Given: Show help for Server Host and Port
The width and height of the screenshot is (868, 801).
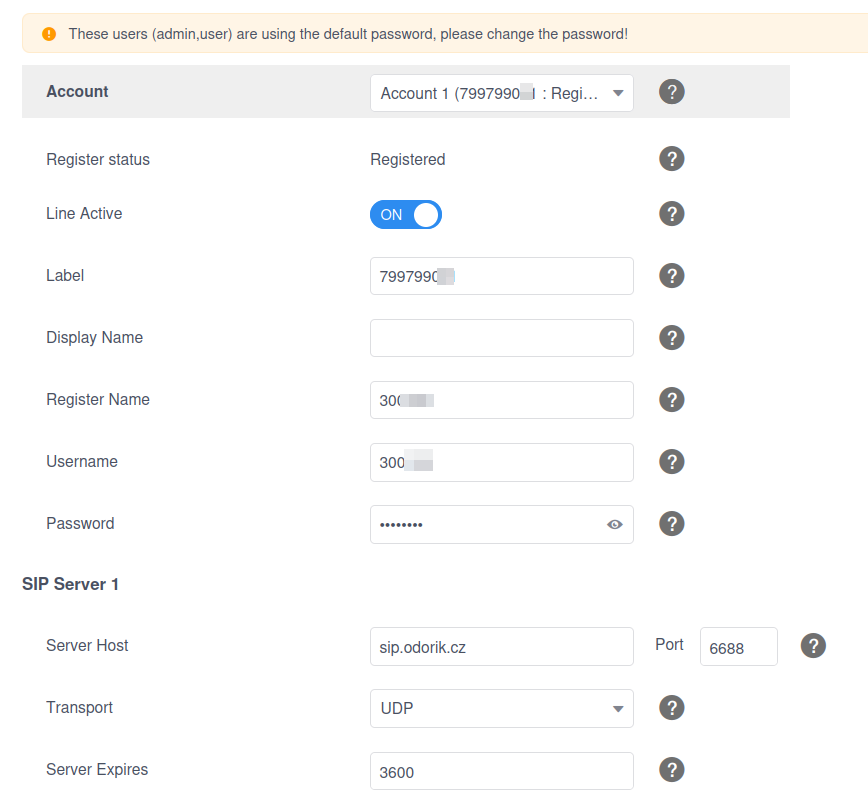Looking at the screenshot, I should pos(813,646).
